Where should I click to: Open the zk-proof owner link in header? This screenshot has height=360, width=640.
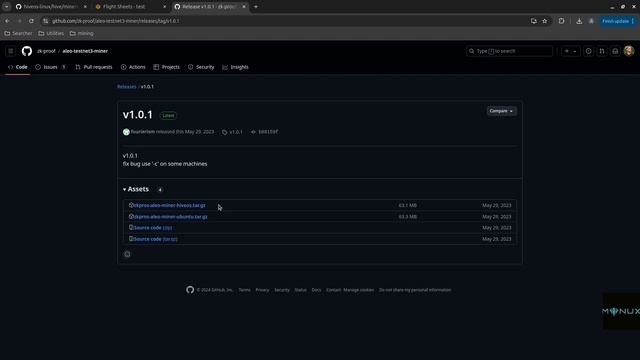46,51
